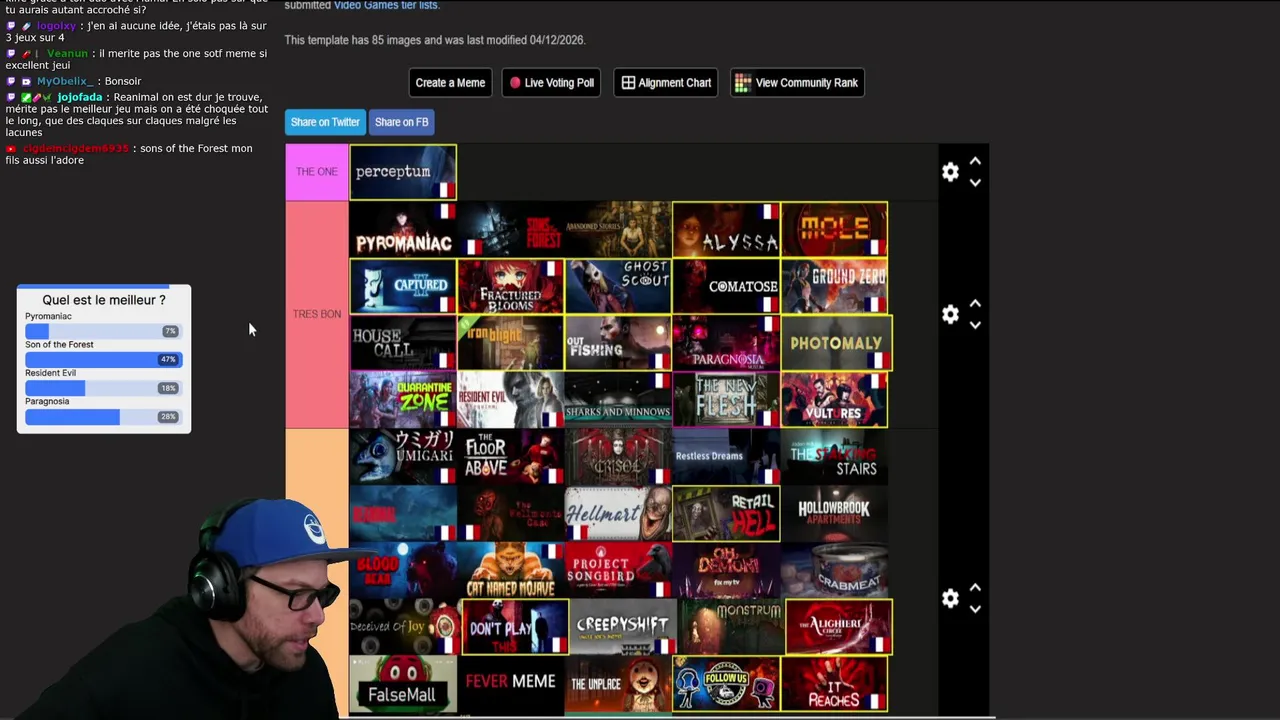Pick the Monstrum tile

point(732,627)
